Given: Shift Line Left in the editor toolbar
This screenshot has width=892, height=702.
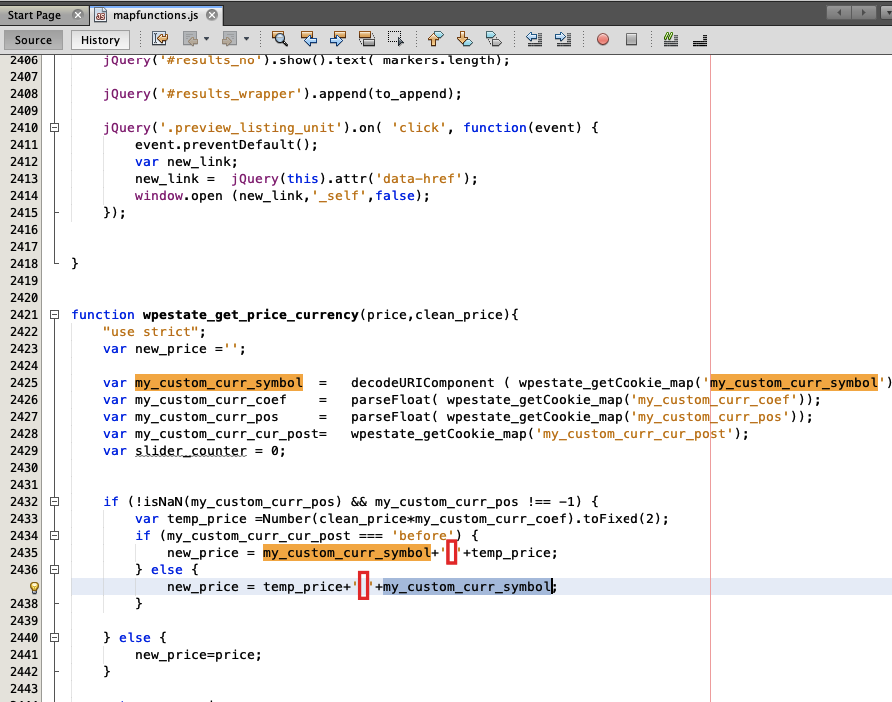Looking at the screenshot, I should tap(534, 39).
